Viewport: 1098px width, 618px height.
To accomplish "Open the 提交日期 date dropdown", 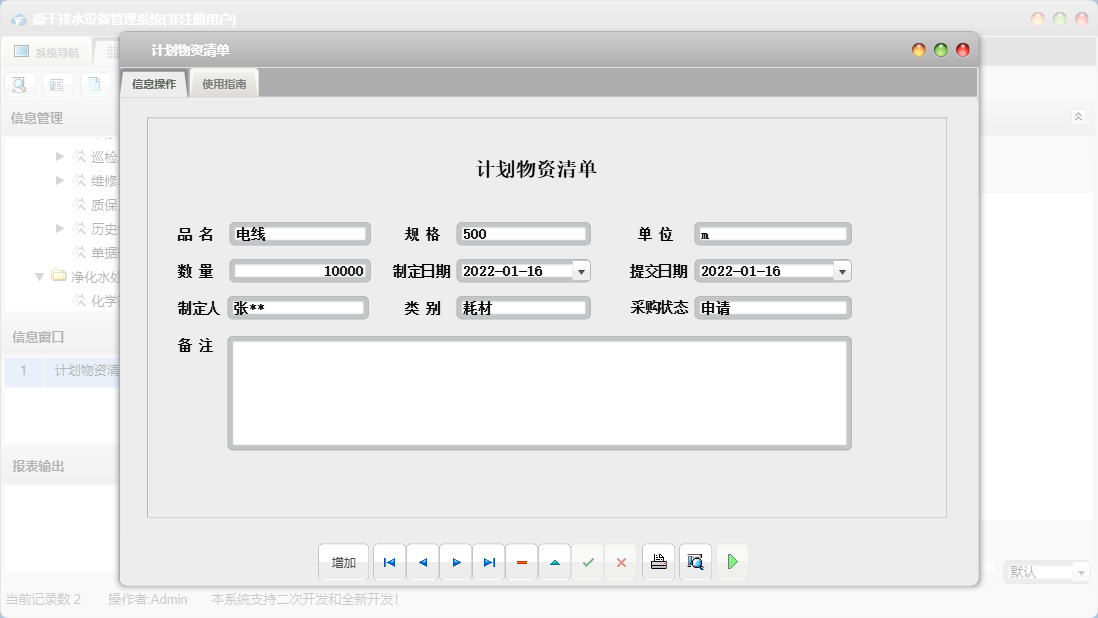I will pyautogui.click(x=842, y=271).
